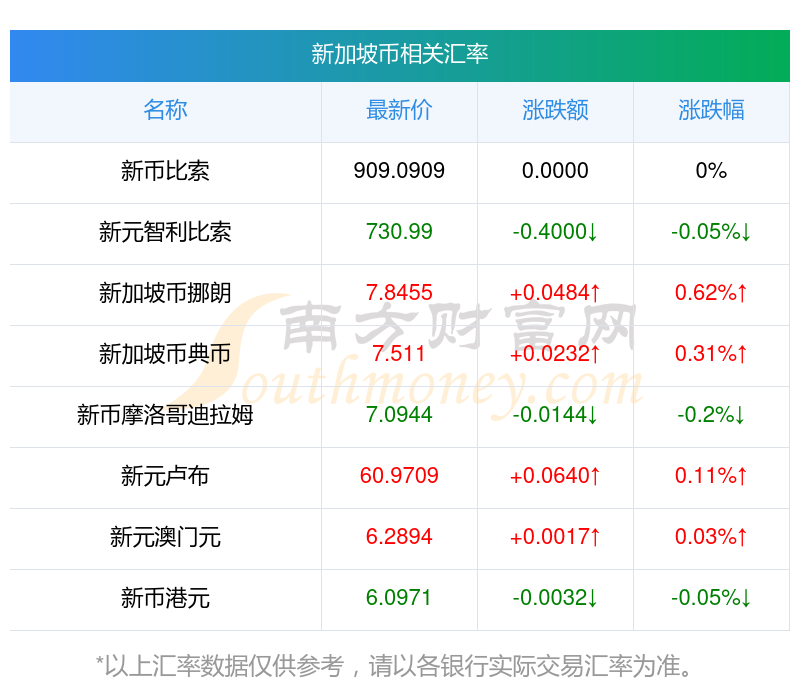Select the 新币摩洛哥迪拉姆 row name
The image size is (800, 698).
click(x=165, y=415)
